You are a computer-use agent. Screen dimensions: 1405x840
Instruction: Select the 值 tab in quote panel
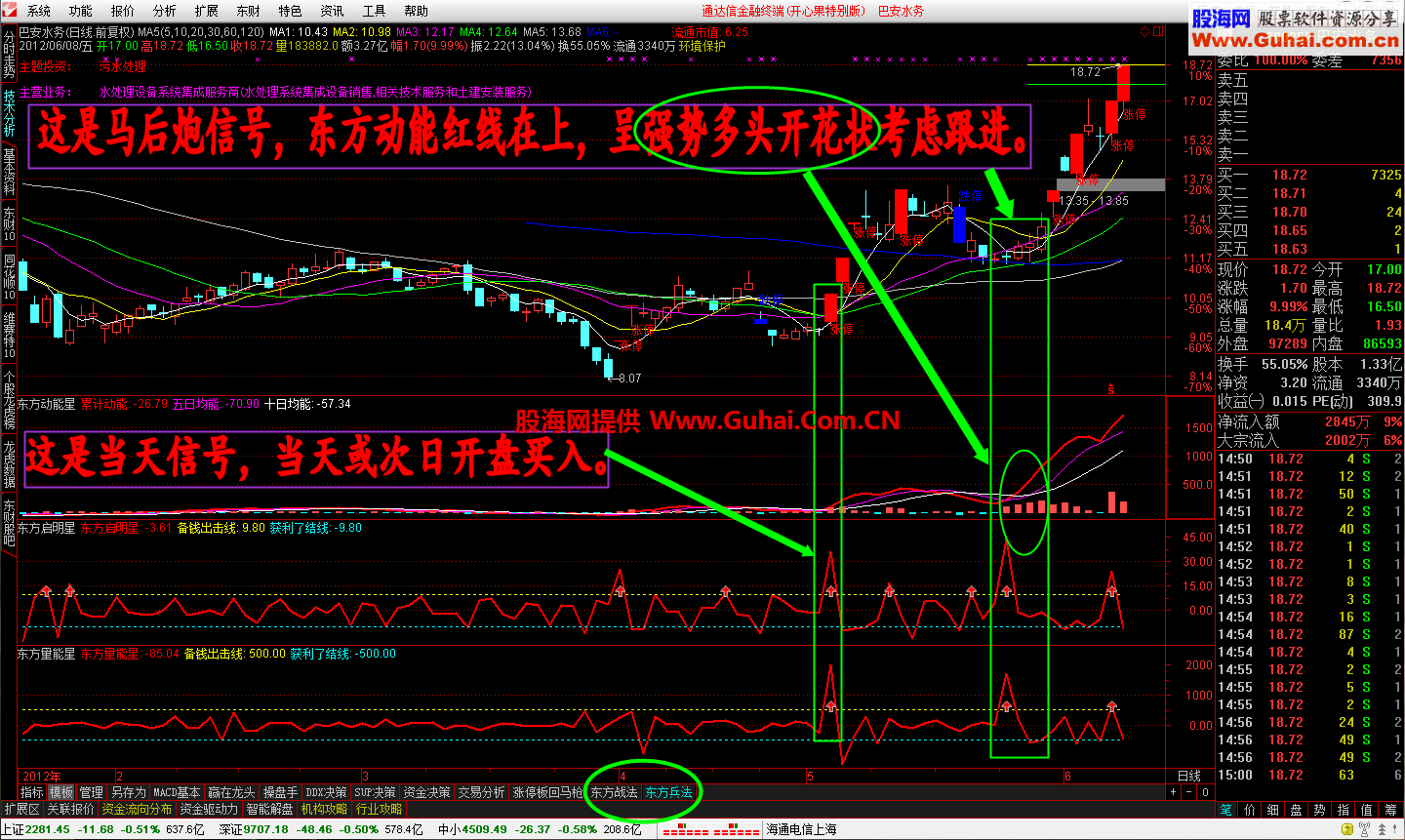[1367, 810]
